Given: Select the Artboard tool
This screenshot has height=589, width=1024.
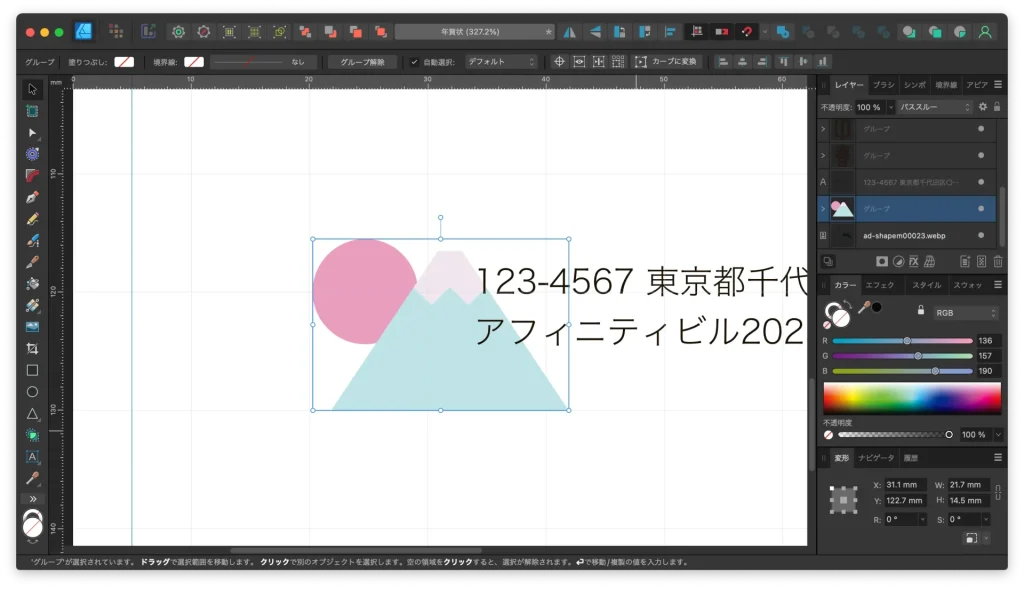Looking at the screenshot, I should (x=32, y=111).
